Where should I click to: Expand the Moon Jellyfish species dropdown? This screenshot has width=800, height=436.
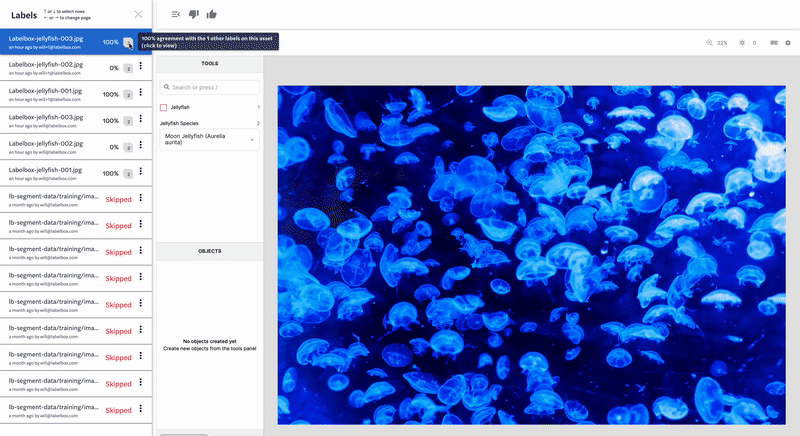click(210, 139)
